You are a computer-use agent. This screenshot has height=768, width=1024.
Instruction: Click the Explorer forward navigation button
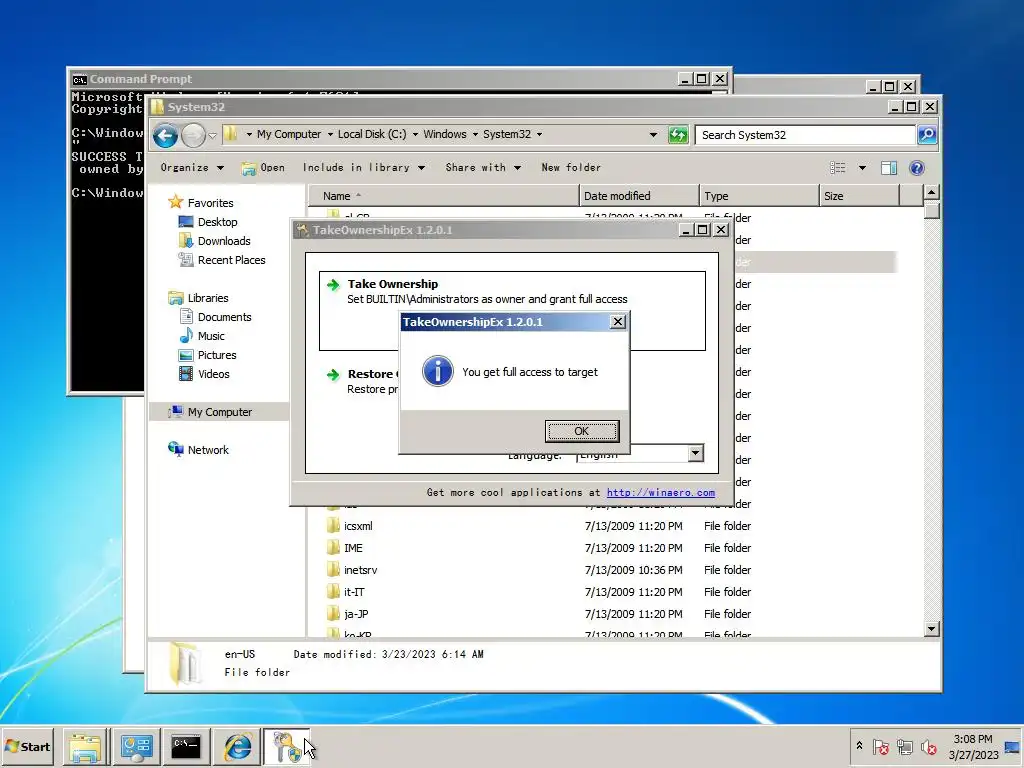pos(193,135)
